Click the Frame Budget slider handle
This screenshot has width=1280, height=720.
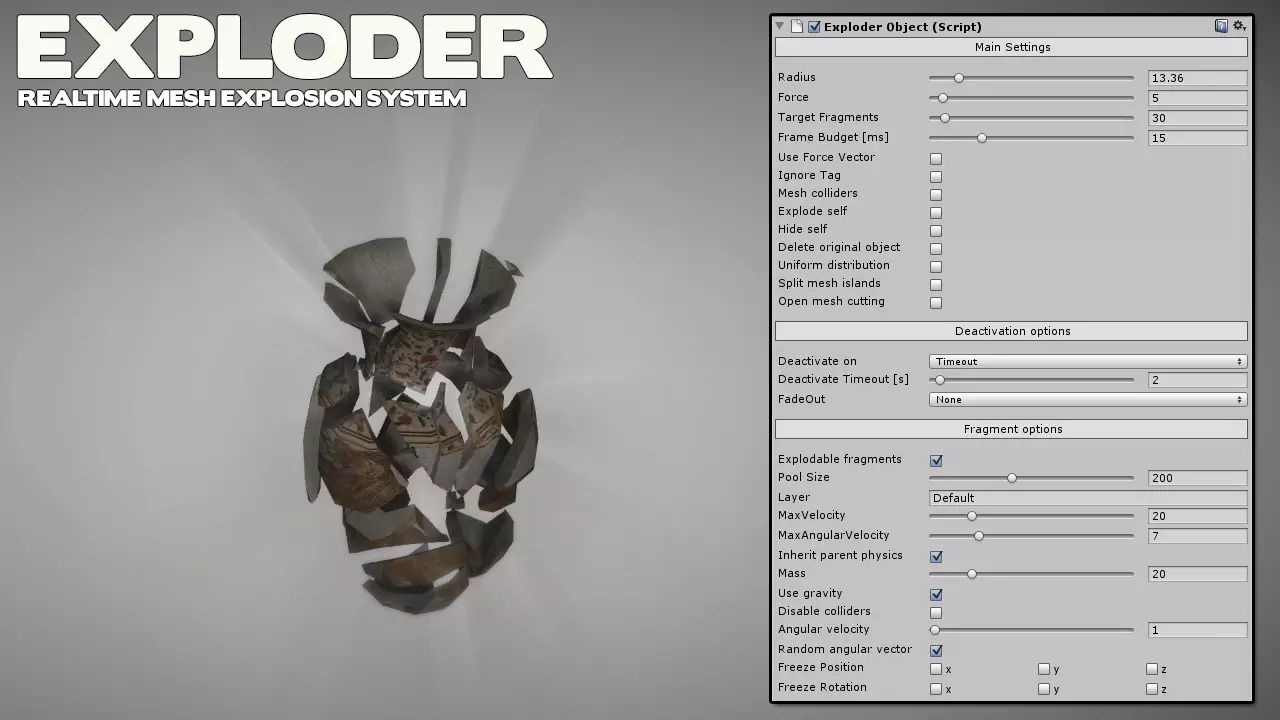pyautogui.click(x=982, y=138)
